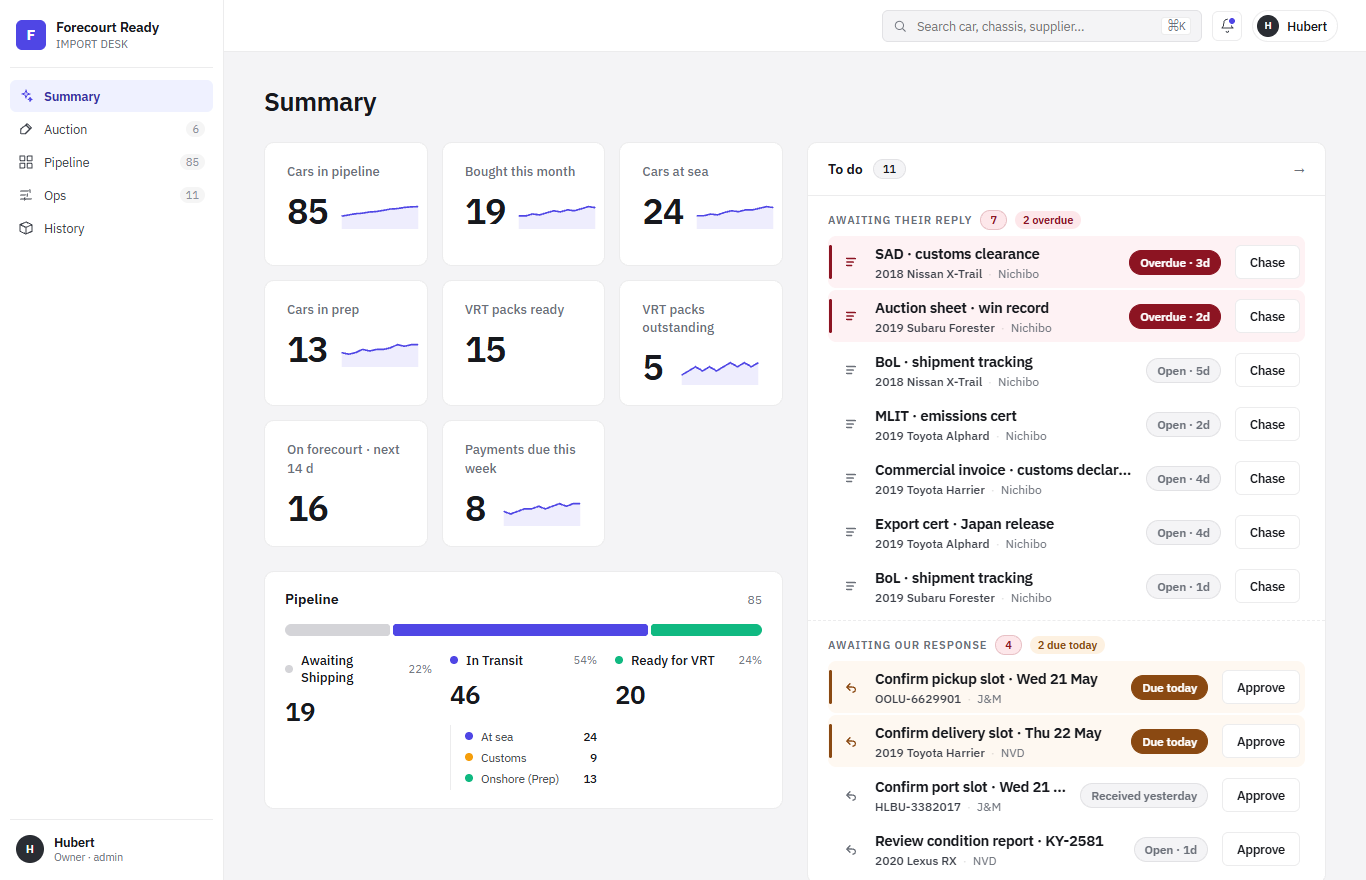Select the Summary sidebar item

111,96
